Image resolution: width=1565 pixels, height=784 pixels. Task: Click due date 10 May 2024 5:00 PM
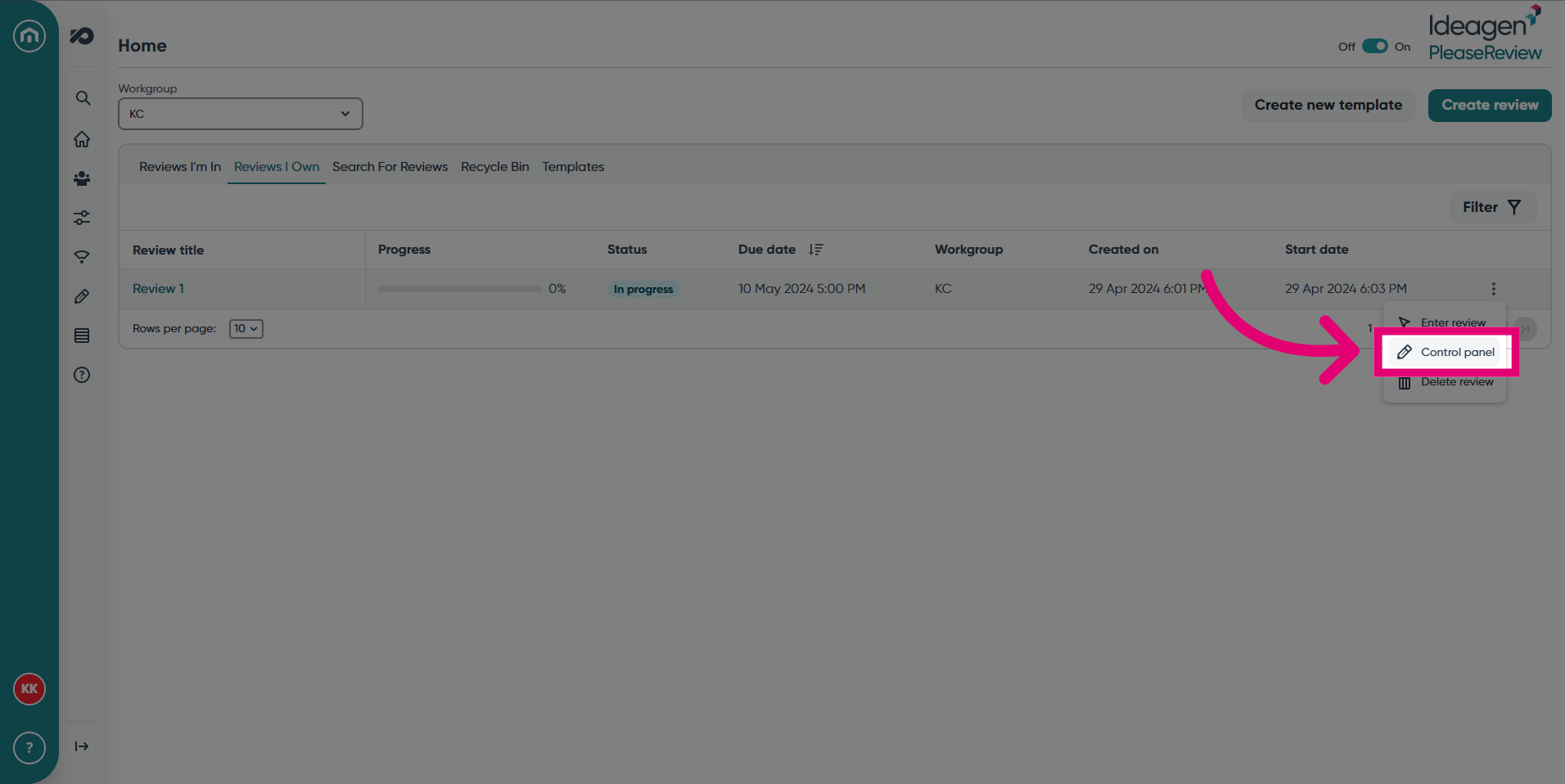[801, 289]
